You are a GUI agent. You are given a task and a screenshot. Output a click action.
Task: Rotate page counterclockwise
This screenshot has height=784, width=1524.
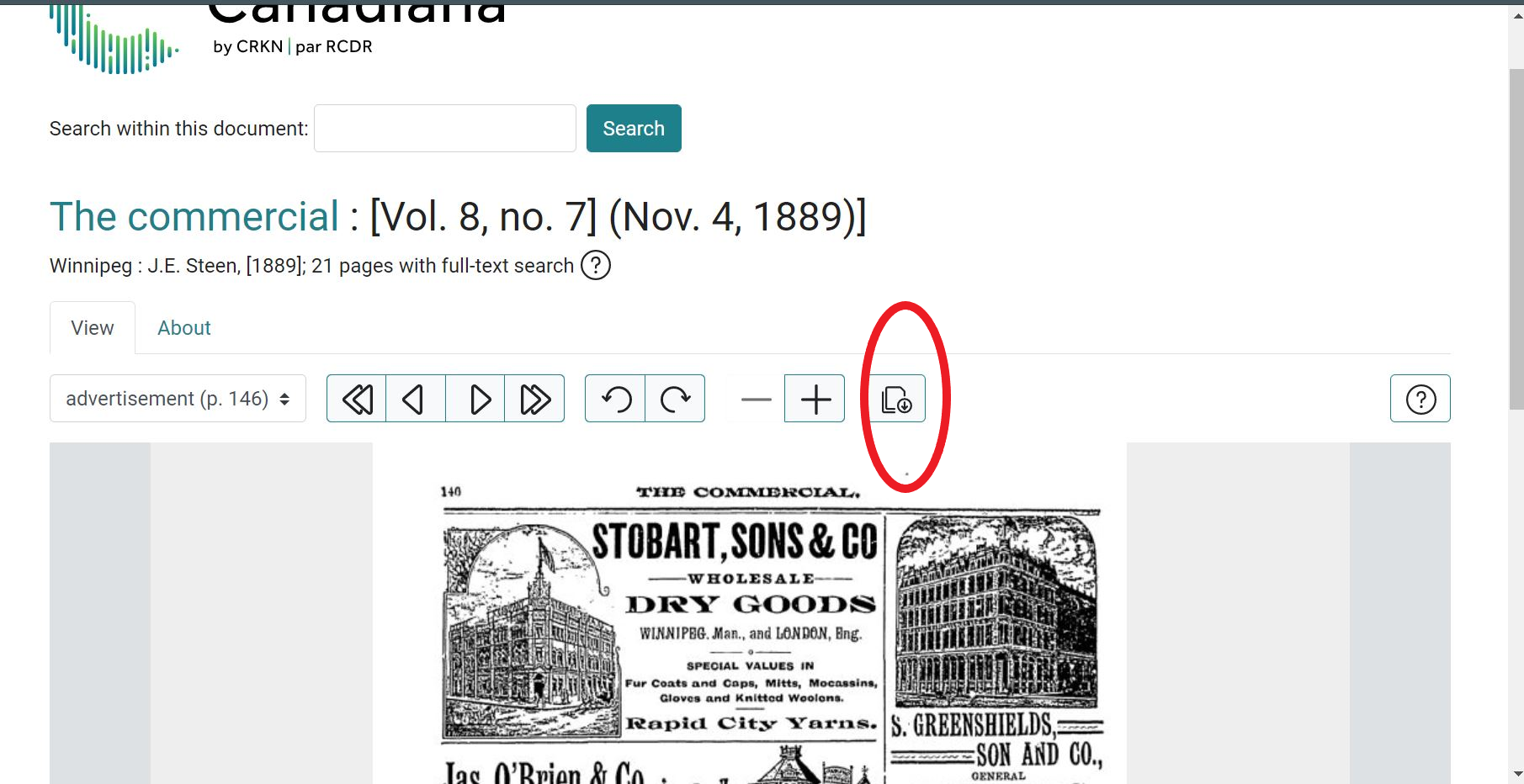coord(615,399)
